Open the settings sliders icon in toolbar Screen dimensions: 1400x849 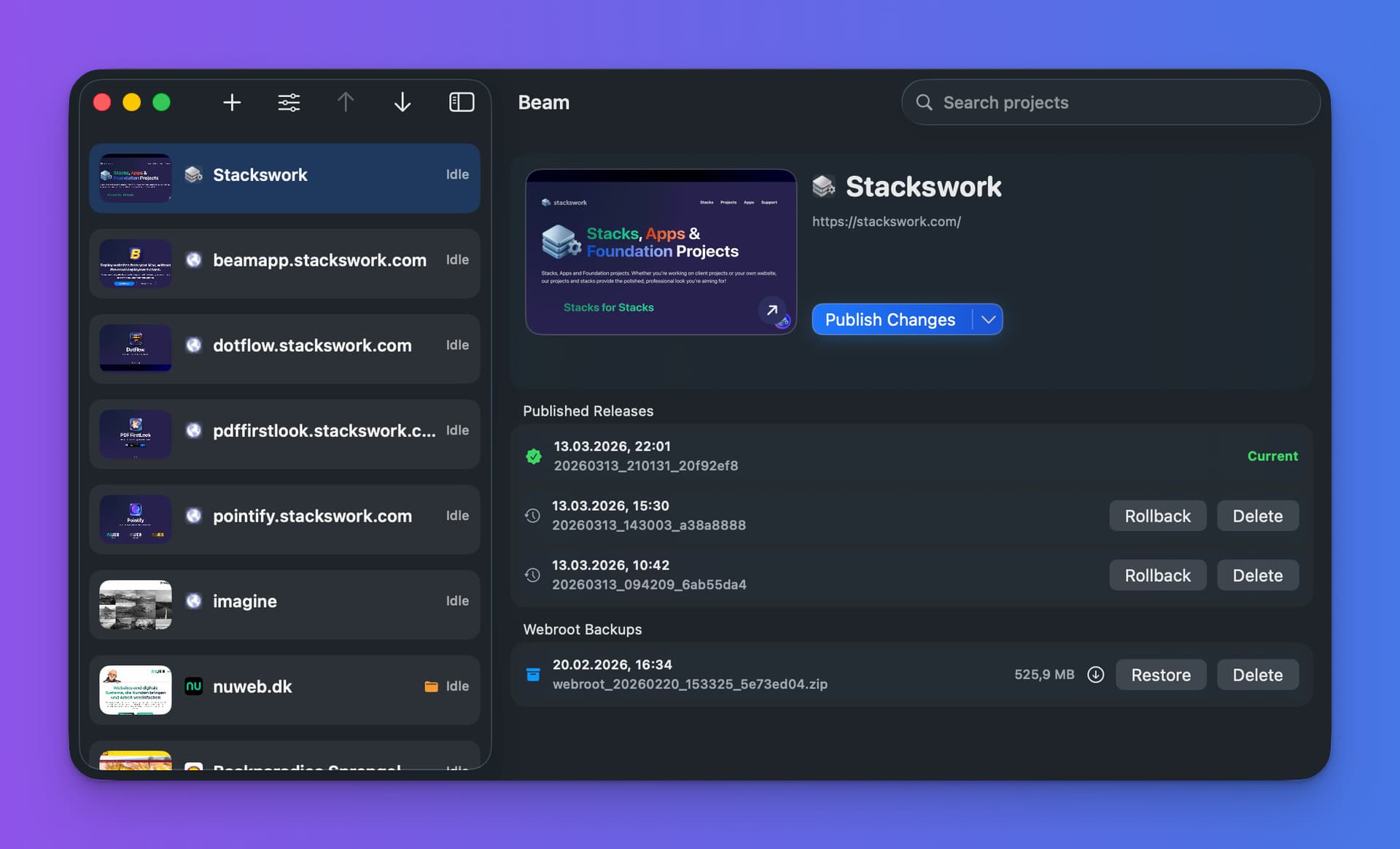coord(289,102)
